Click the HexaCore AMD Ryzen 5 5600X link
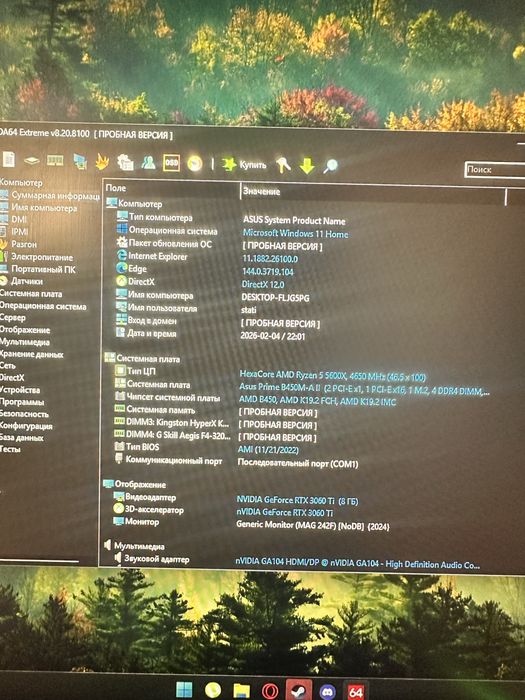This screenshot has height=700, width=525. pos(332,375)
